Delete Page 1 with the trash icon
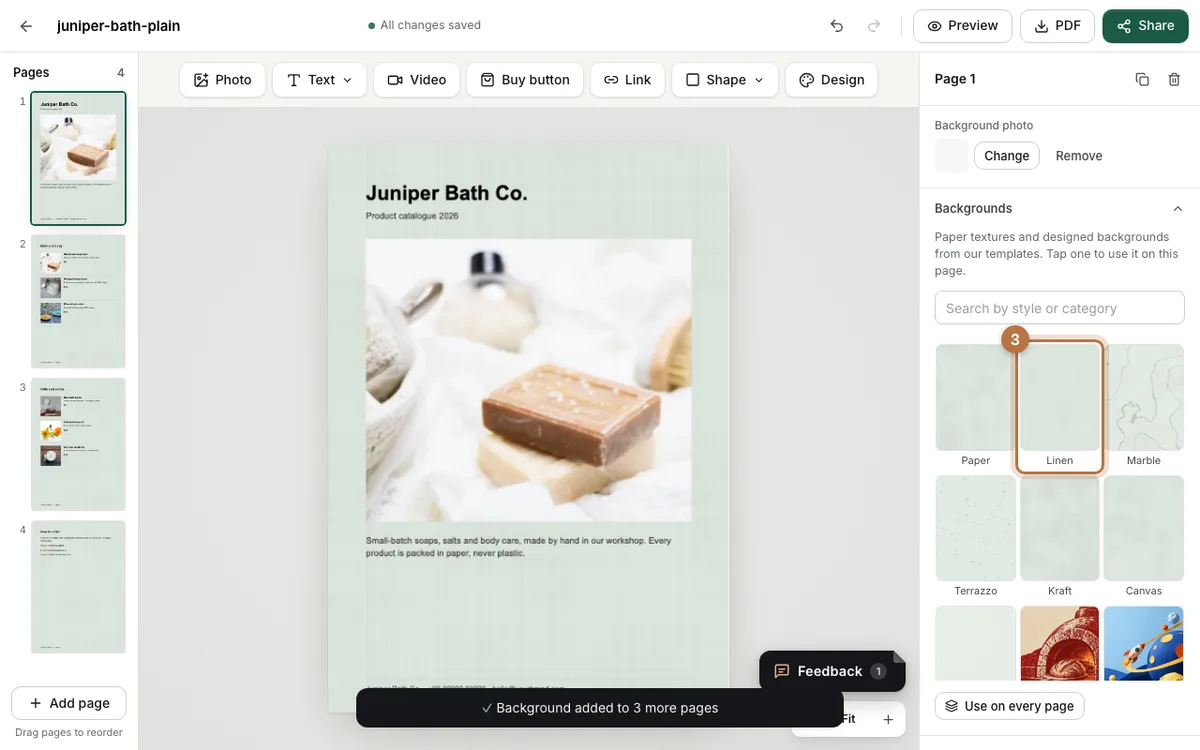The width and height of the screenshot is (1200, 750). point(1174,79)
